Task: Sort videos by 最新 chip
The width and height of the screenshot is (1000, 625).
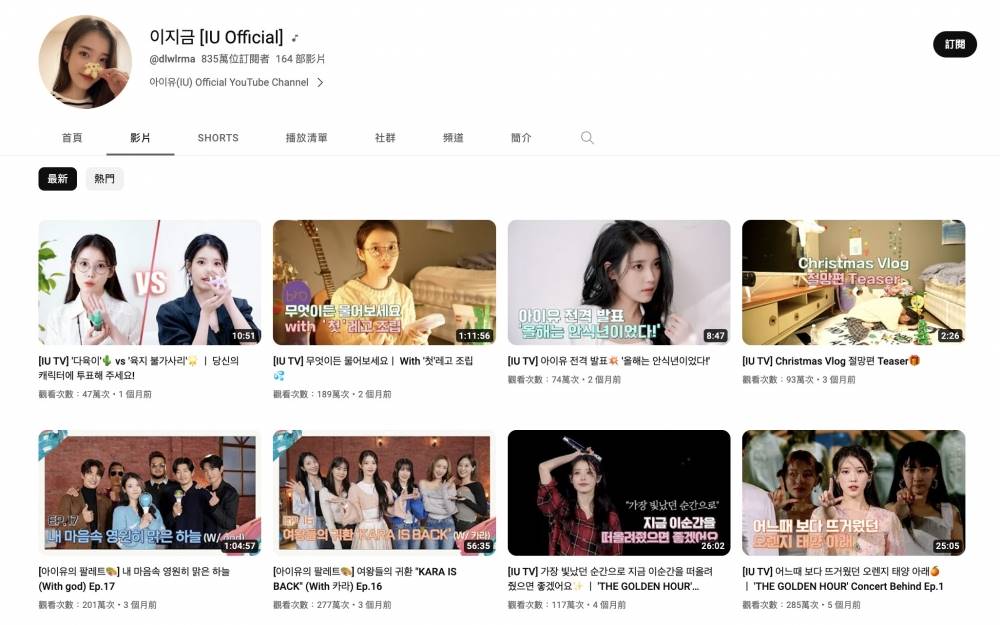Action: [x=57, y=179]
